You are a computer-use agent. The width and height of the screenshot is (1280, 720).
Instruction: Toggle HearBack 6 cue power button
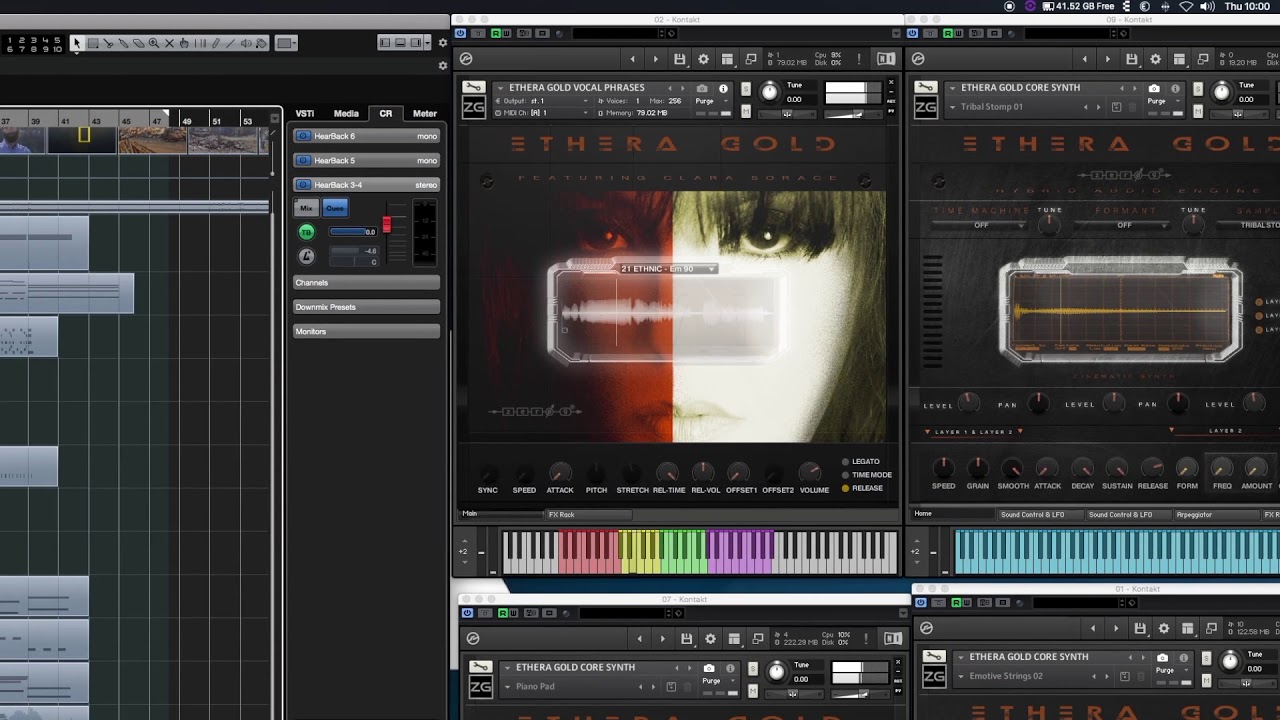coord(303,136)
